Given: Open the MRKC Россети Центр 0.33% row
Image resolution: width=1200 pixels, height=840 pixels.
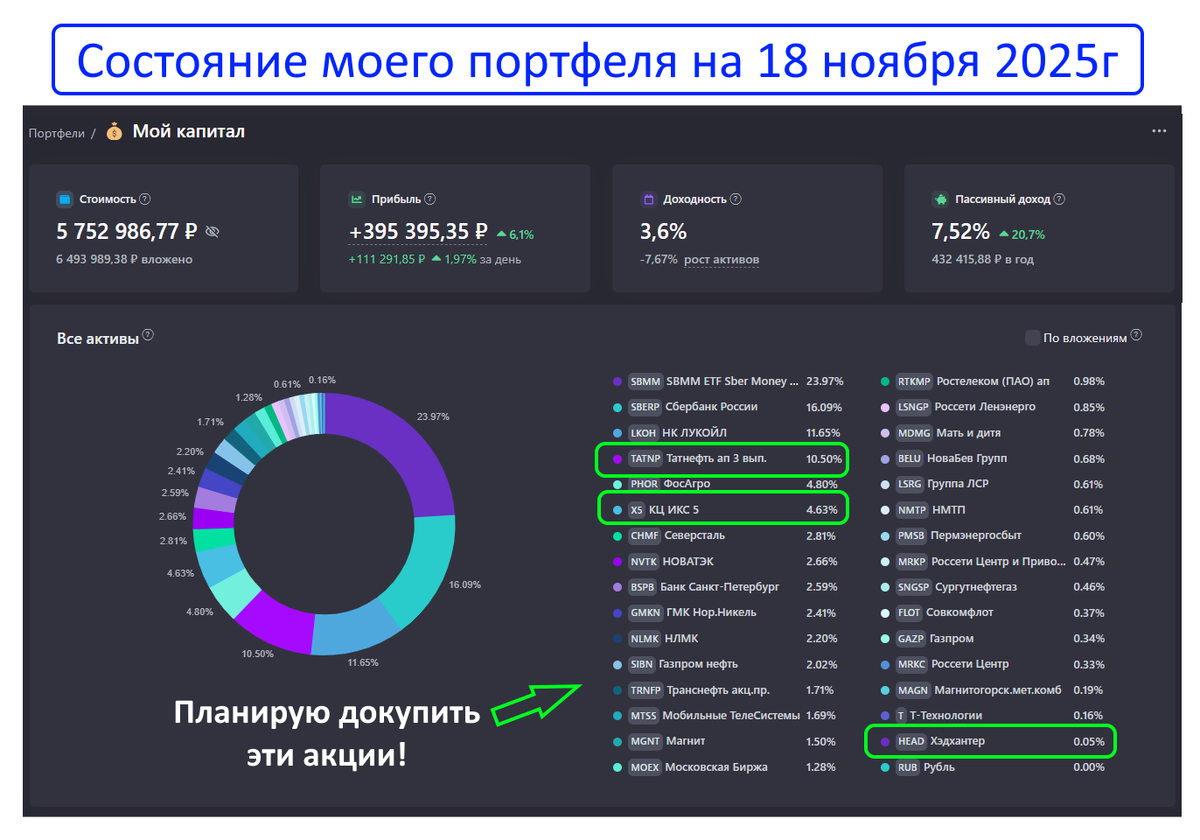Looking at the screenshot, I should pyautogui.click(x=994, y=664).
